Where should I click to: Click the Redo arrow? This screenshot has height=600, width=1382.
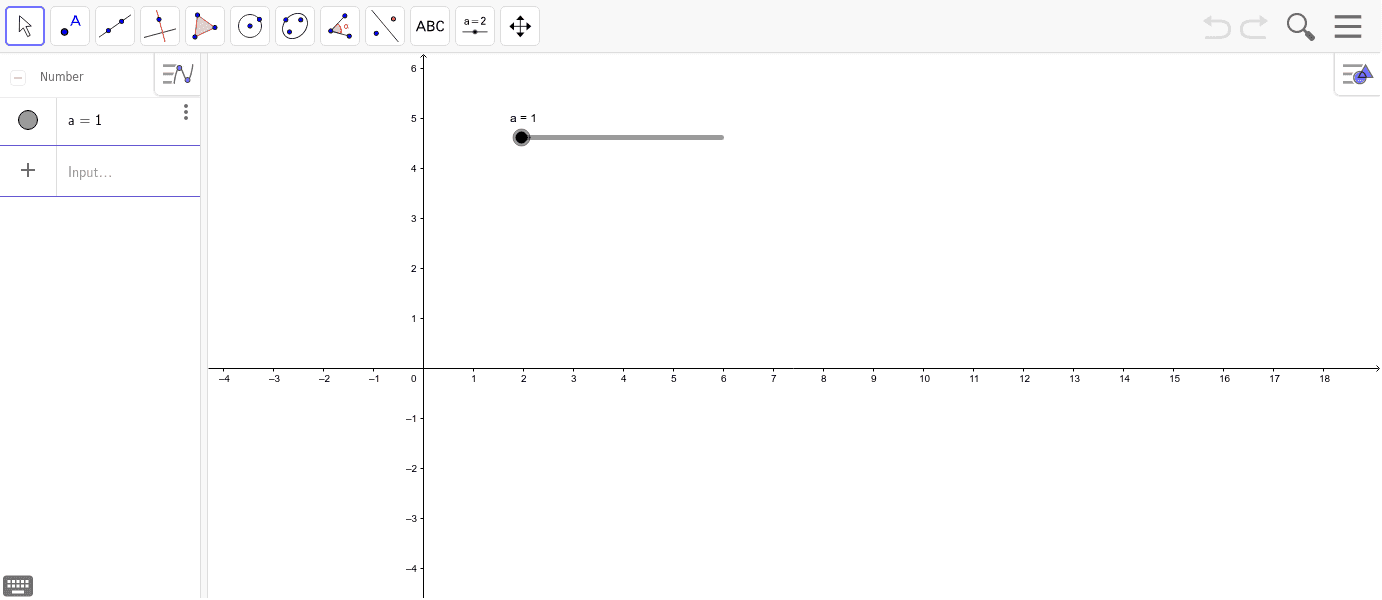click(1254, 27)
